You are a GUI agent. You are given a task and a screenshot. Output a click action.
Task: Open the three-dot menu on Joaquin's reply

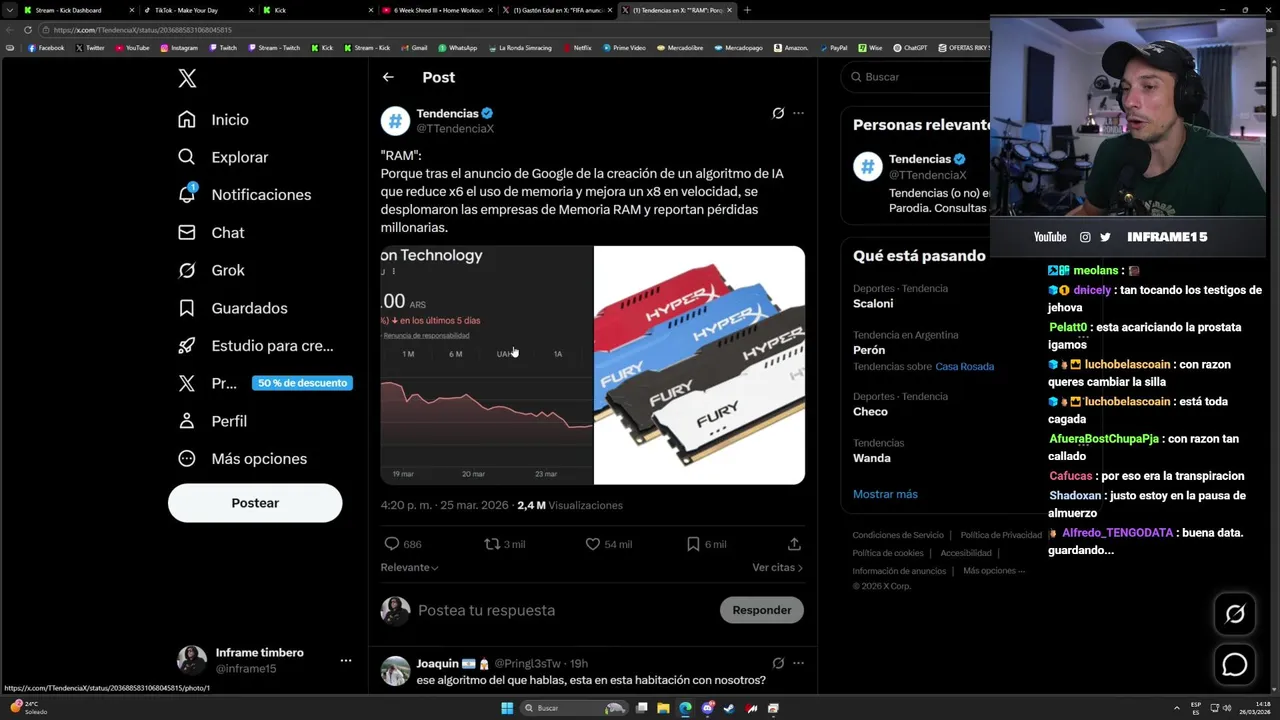pos(798,663)
